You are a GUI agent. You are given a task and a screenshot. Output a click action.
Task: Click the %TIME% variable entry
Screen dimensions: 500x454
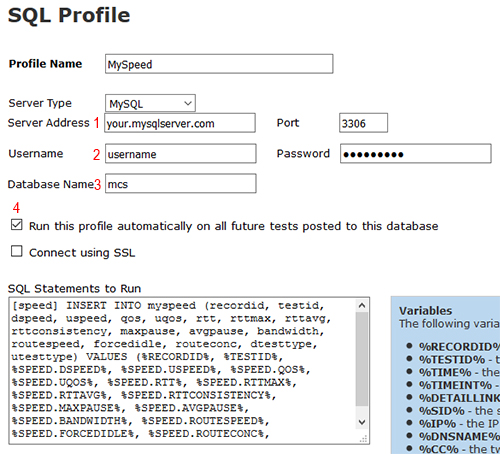point(459,372)
